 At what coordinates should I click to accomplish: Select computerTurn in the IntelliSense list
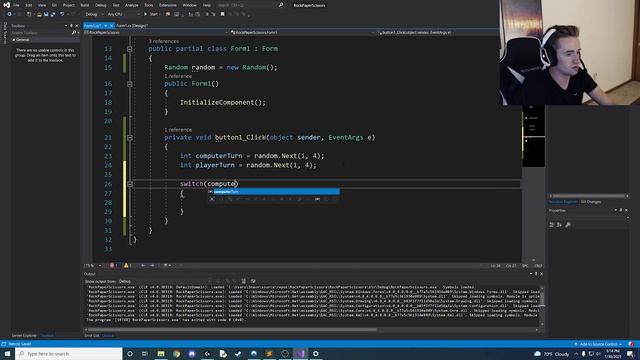[x=274, y=192]
